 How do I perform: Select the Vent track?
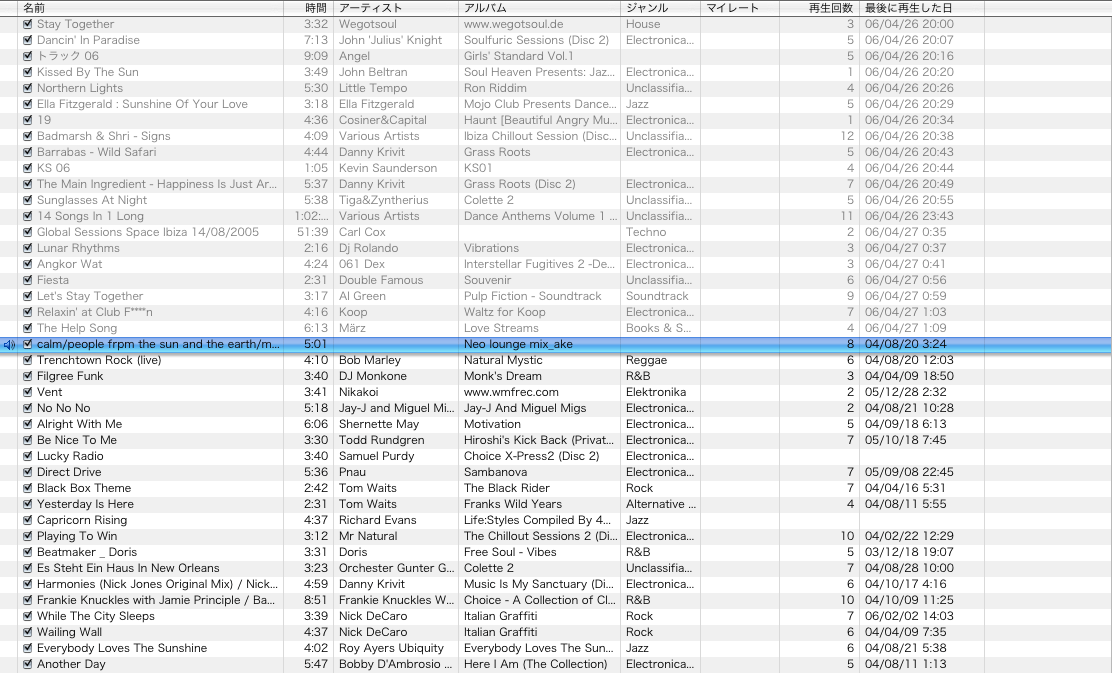coord(50,392)
